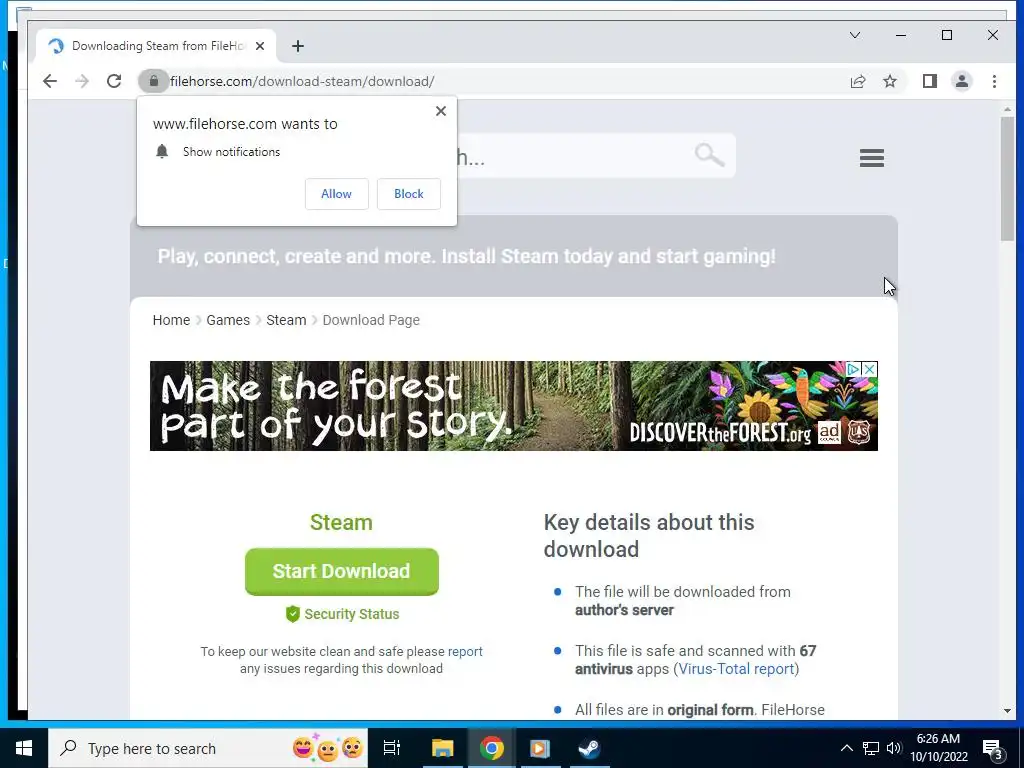Go back to the previous page
The width and height of the screenshot is (1024, 768).
pos(50,81)
